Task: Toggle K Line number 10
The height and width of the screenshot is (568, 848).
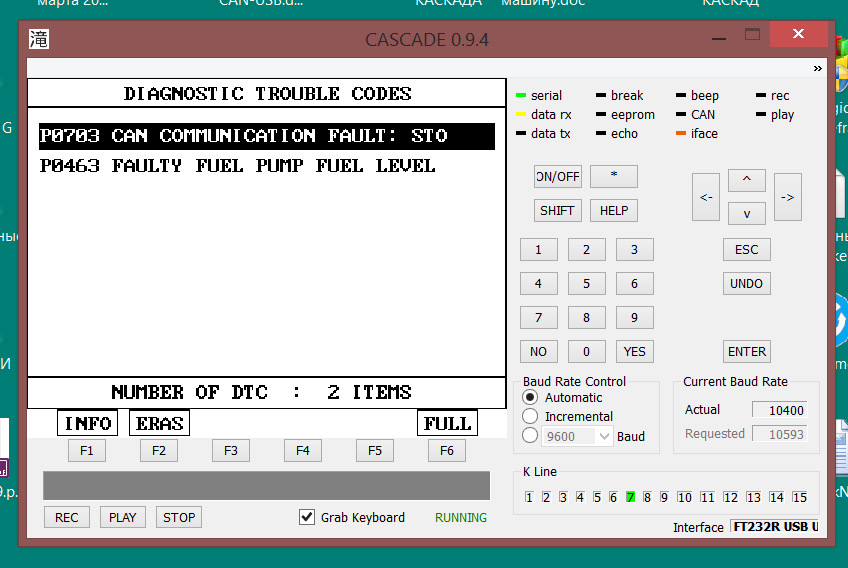Action: click(x=684, y=497)
